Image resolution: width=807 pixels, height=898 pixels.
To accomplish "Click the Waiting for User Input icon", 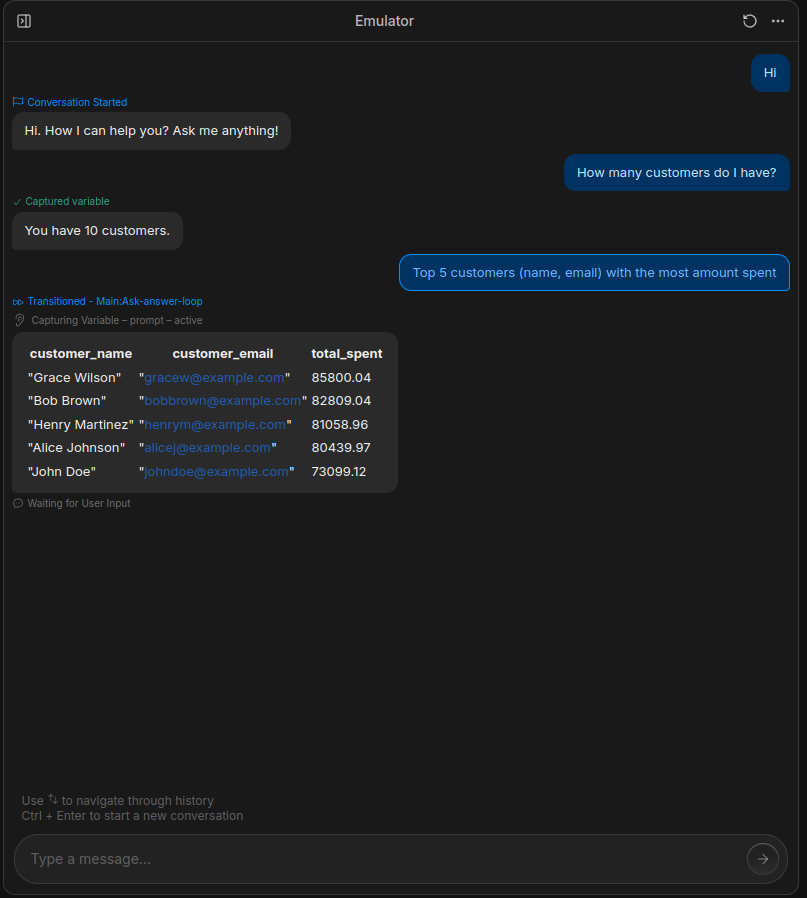I will (18, 503).
